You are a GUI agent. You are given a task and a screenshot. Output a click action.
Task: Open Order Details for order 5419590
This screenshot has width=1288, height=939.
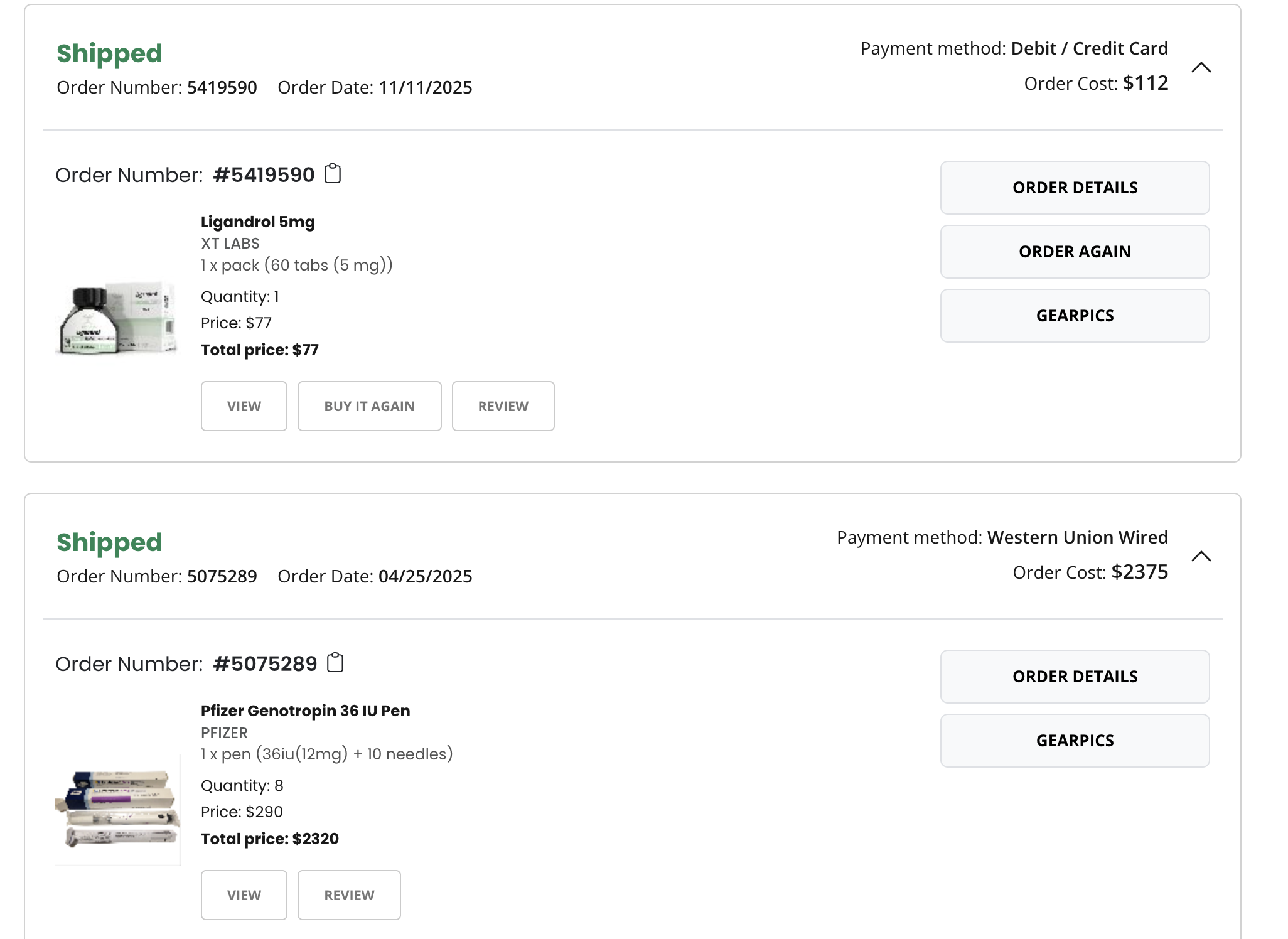[1075, 188]
